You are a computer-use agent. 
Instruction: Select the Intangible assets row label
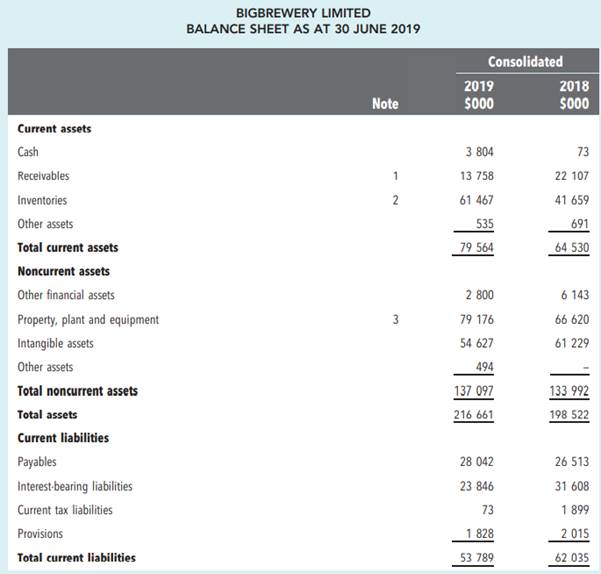[x=55, y=343]
